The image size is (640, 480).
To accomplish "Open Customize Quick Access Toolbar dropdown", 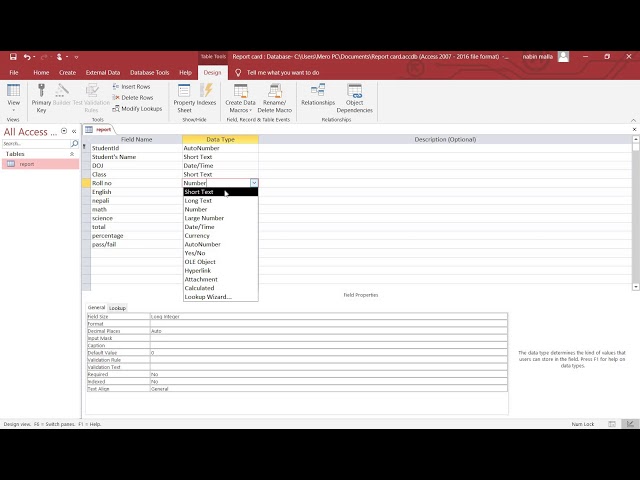I will [x=76, y=57].
